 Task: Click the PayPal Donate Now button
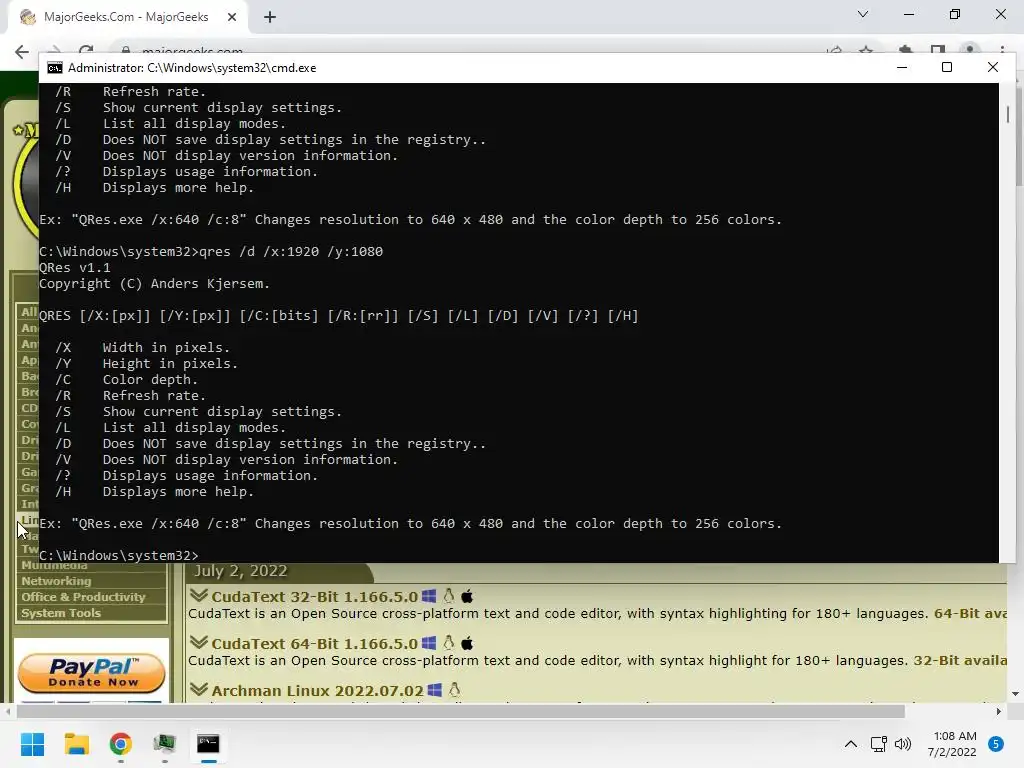91,673
